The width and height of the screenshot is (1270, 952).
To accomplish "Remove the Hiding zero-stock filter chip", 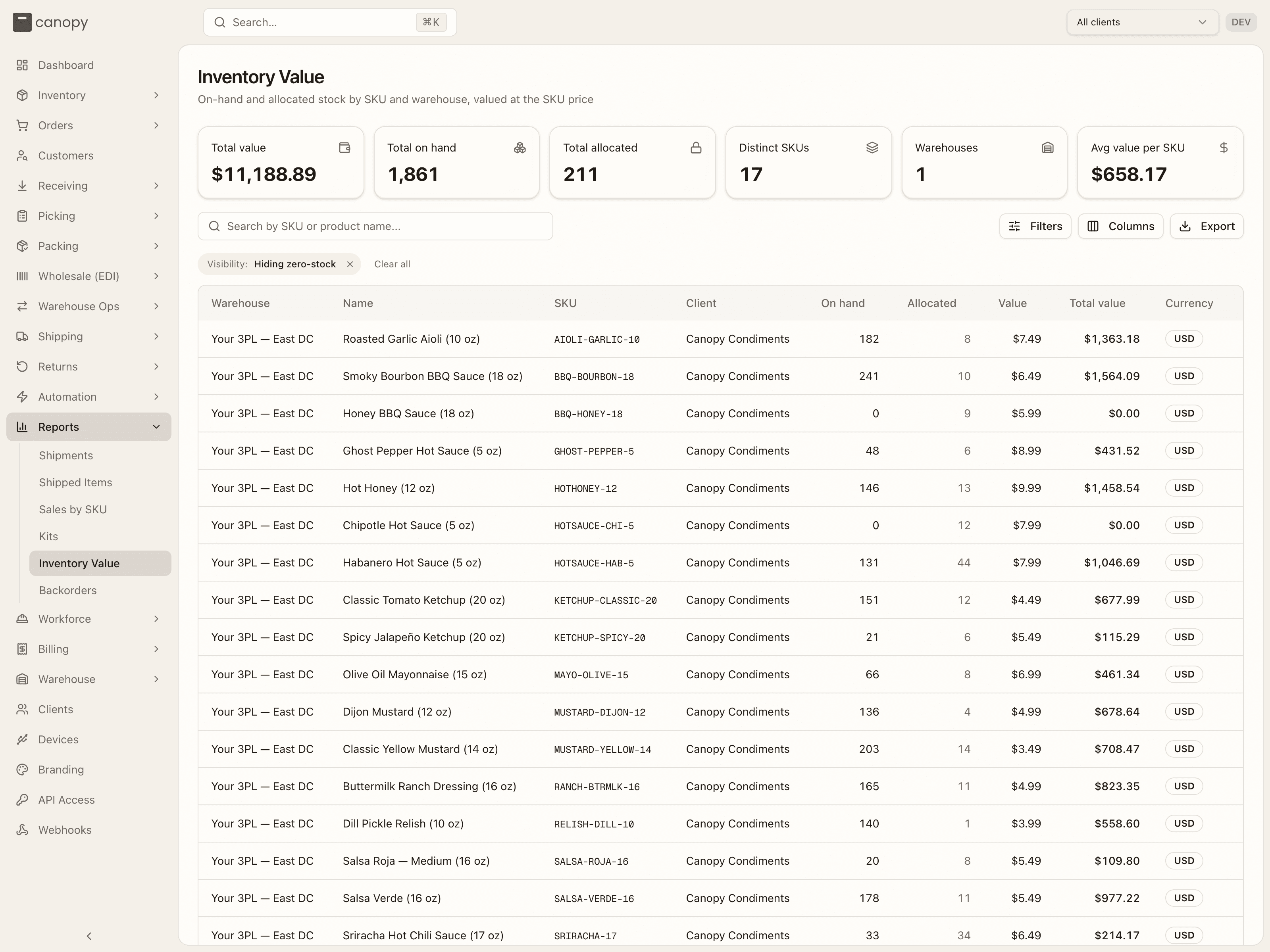I will pyautogui.click(x=350, y=264).
